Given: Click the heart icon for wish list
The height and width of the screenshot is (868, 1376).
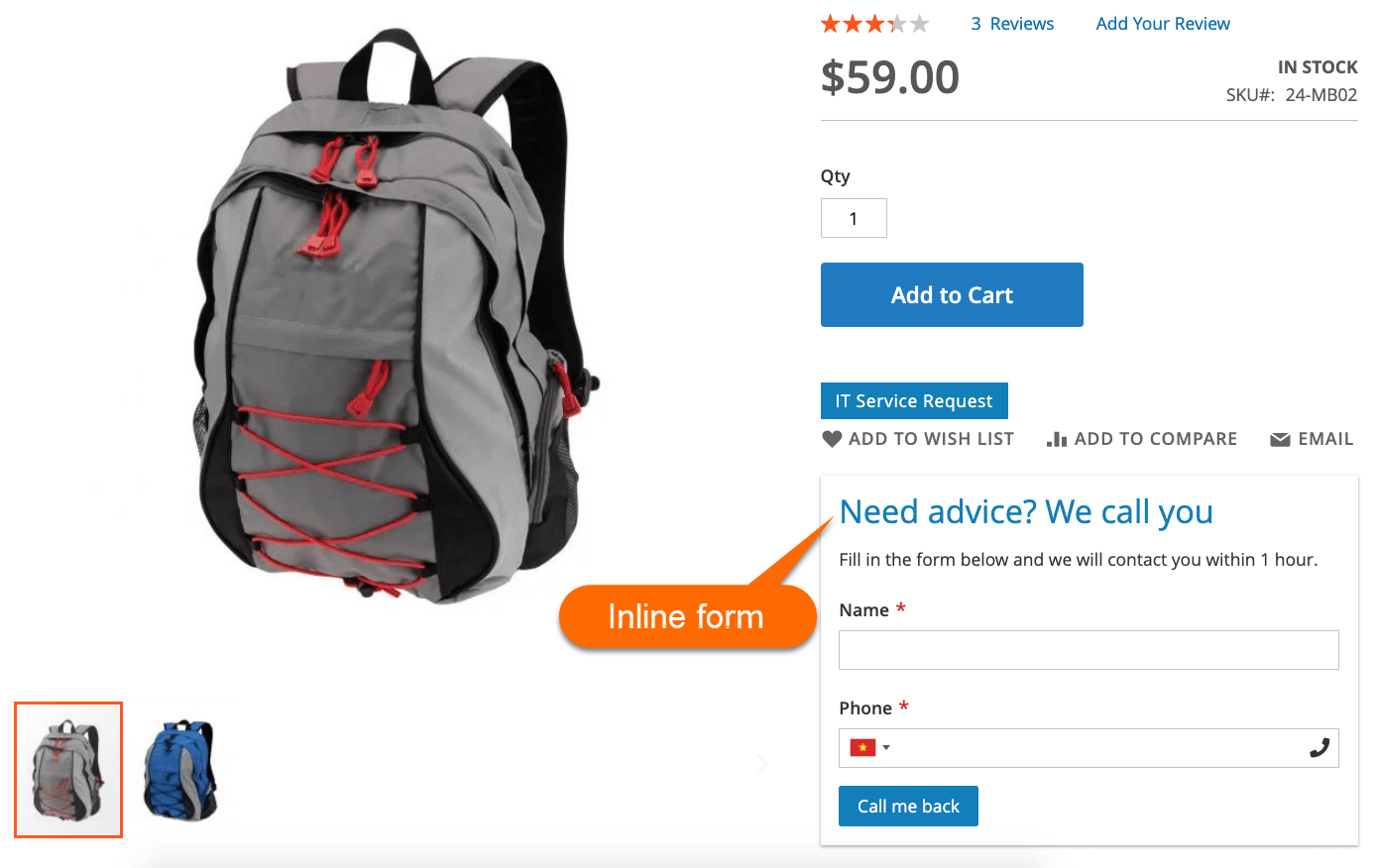Looking at the screenshot, I should 832,439.
